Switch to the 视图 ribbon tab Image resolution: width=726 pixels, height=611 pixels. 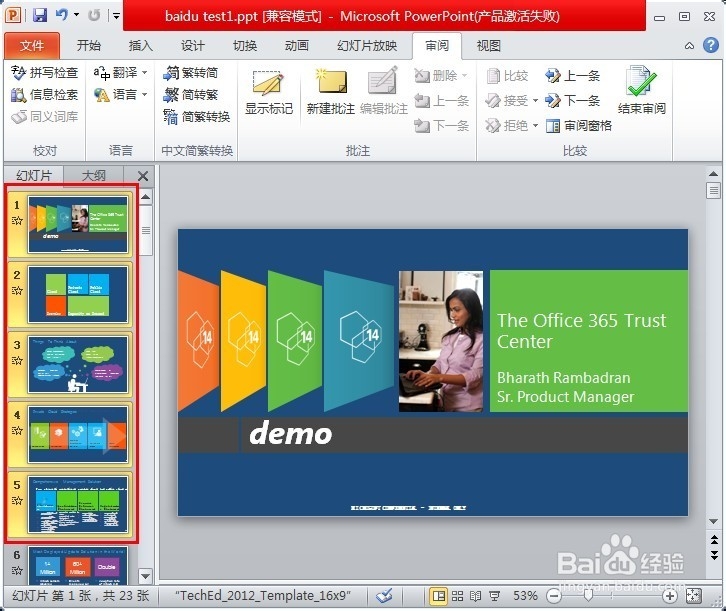[x=488, y=45]
